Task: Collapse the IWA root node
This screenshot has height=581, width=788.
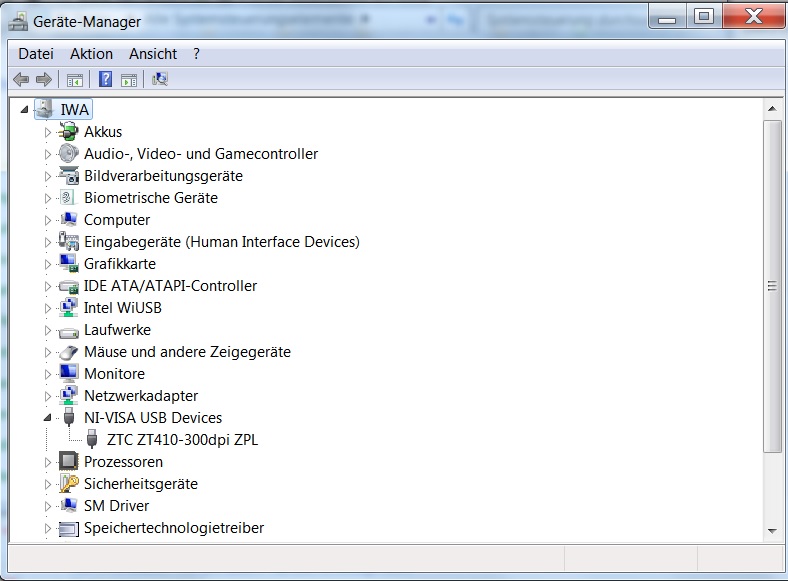Action: (x=24, y=110)
